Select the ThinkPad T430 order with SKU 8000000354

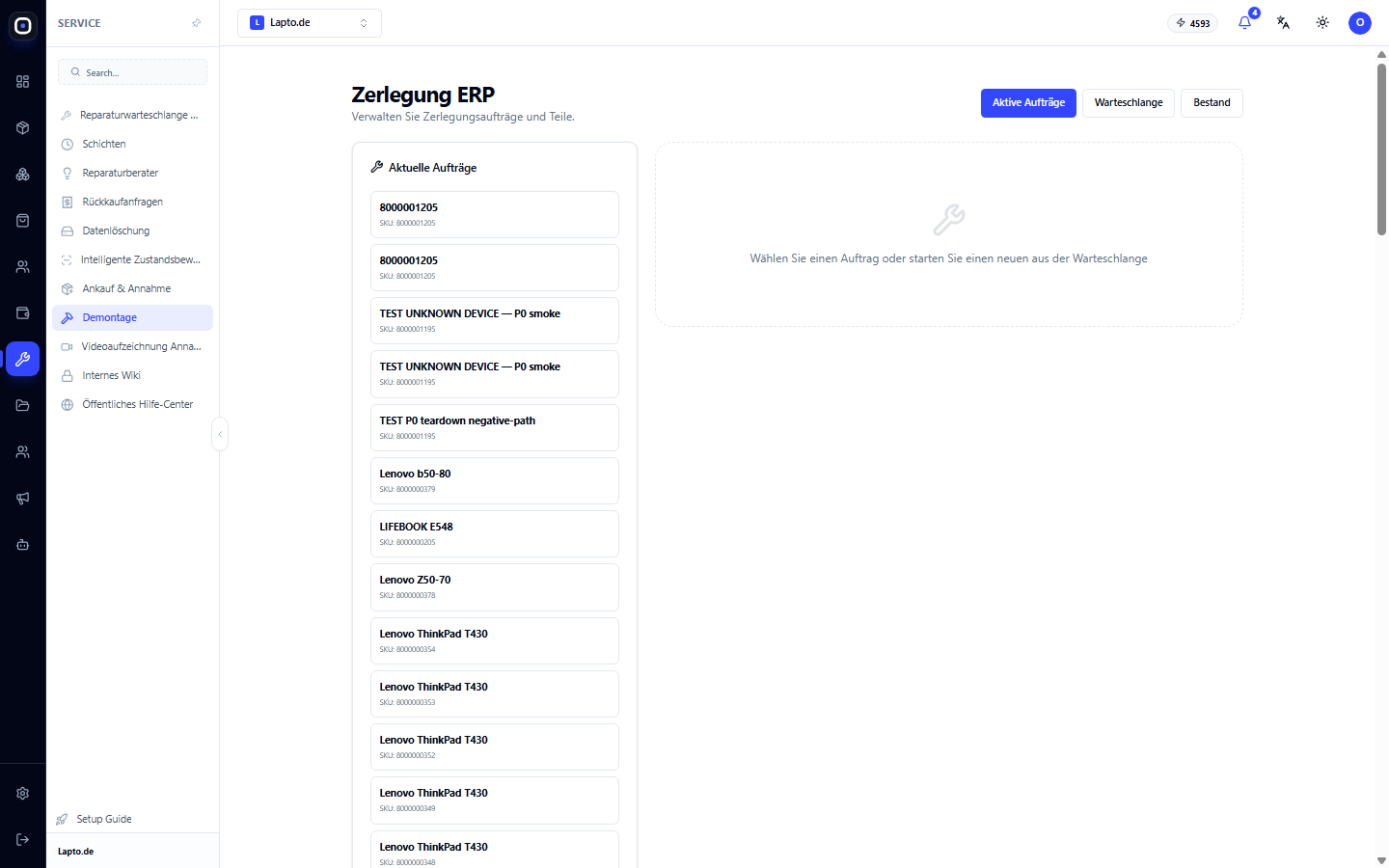(495, 640)
